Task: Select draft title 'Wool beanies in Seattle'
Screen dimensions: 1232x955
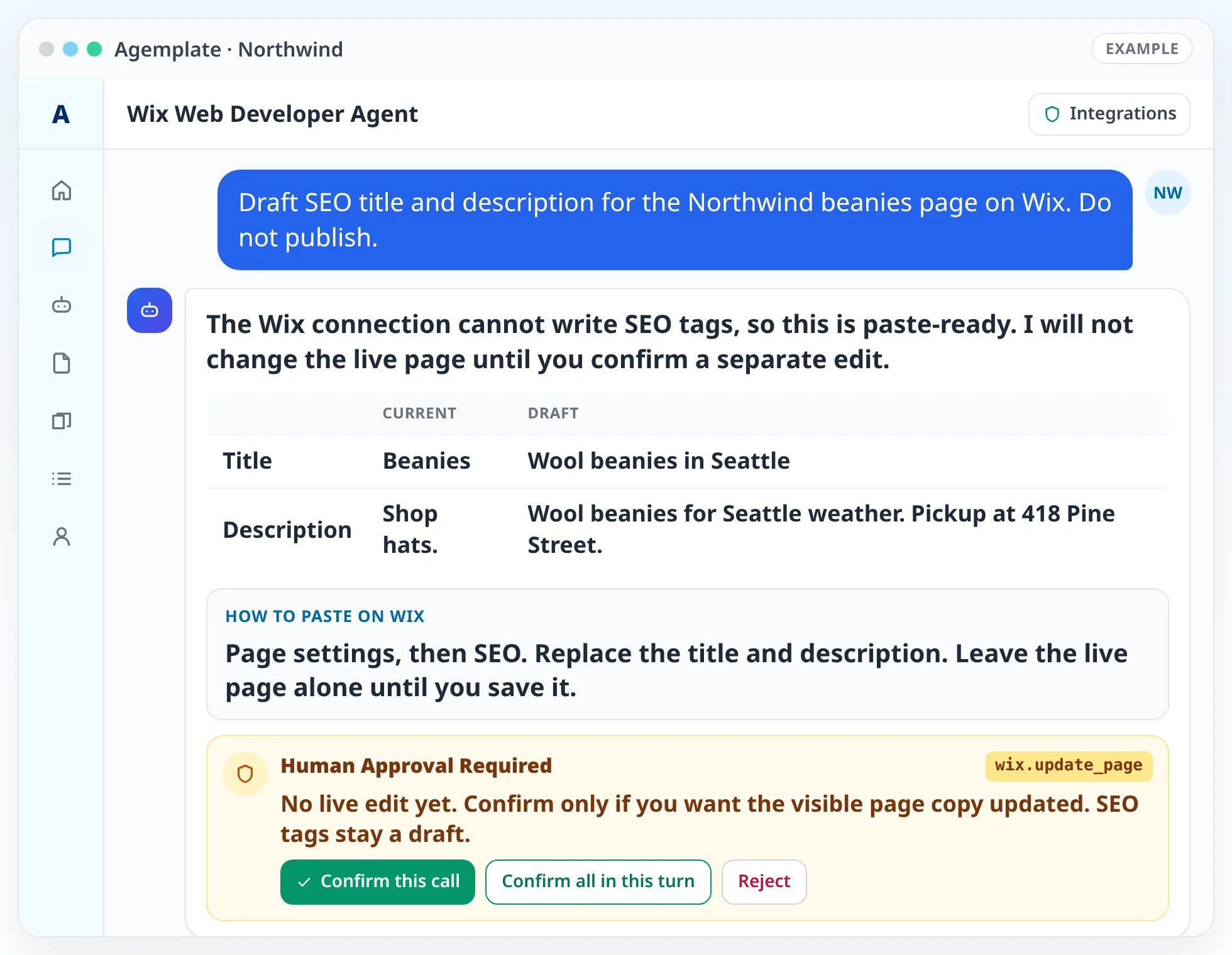Action: pos(659,461)
